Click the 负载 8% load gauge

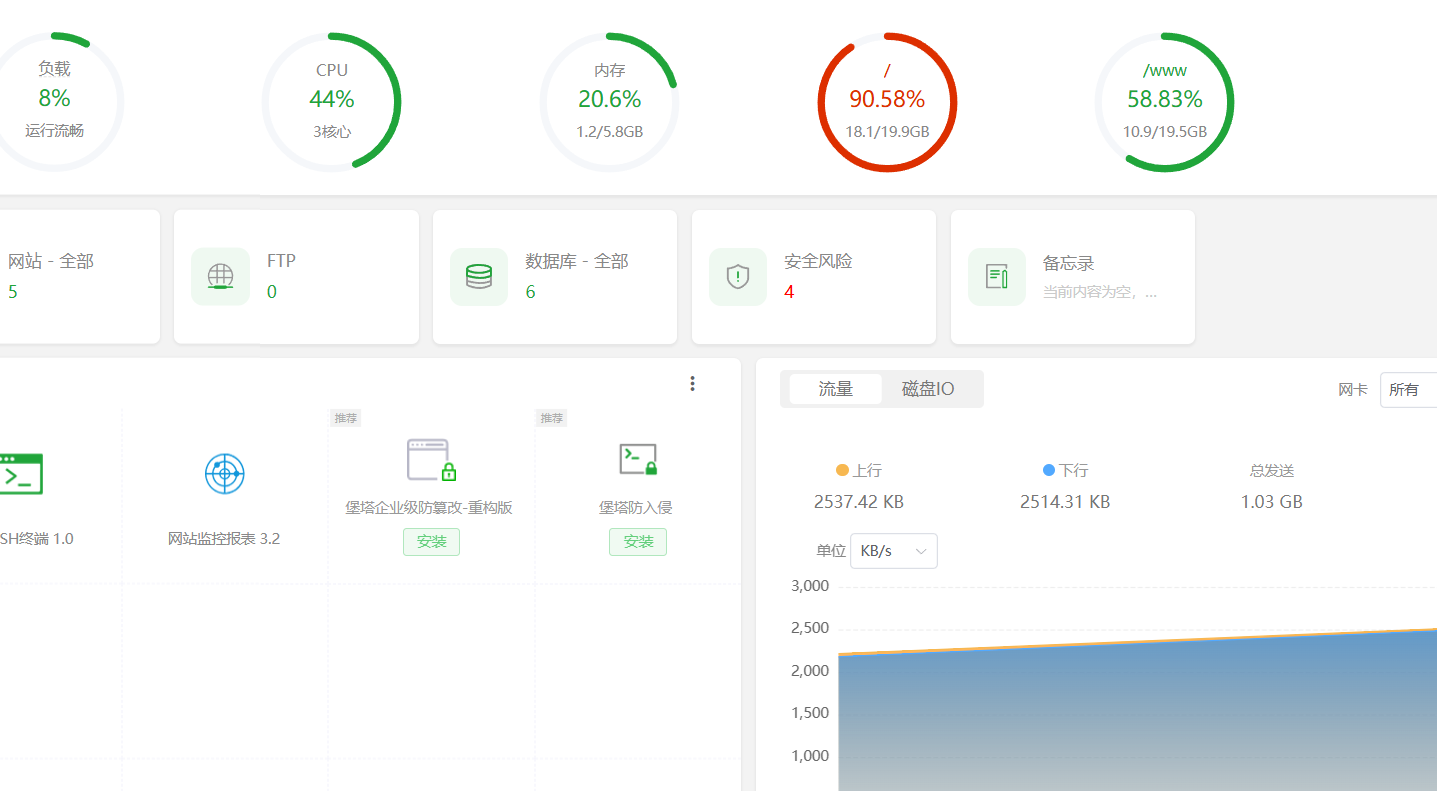(55, 102)
